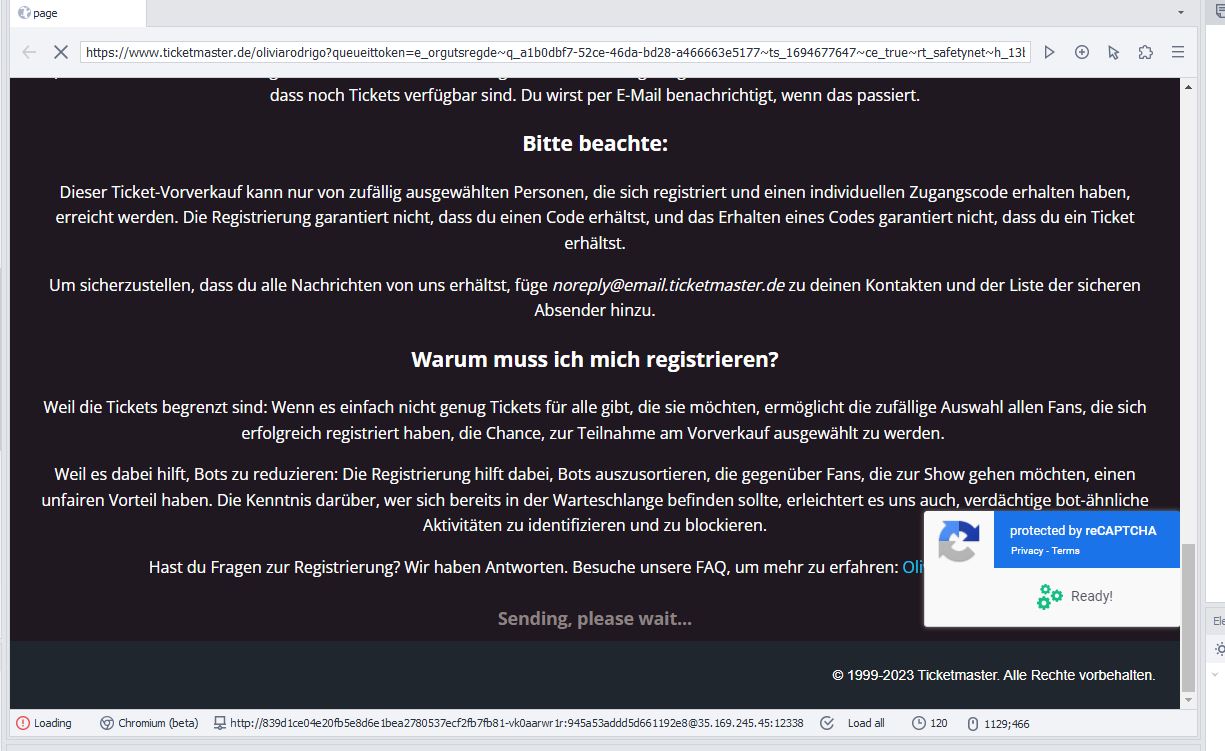Open the extensions puzzle-piece icon
Screen dimensions: 1225x751
coord(1146,52)
